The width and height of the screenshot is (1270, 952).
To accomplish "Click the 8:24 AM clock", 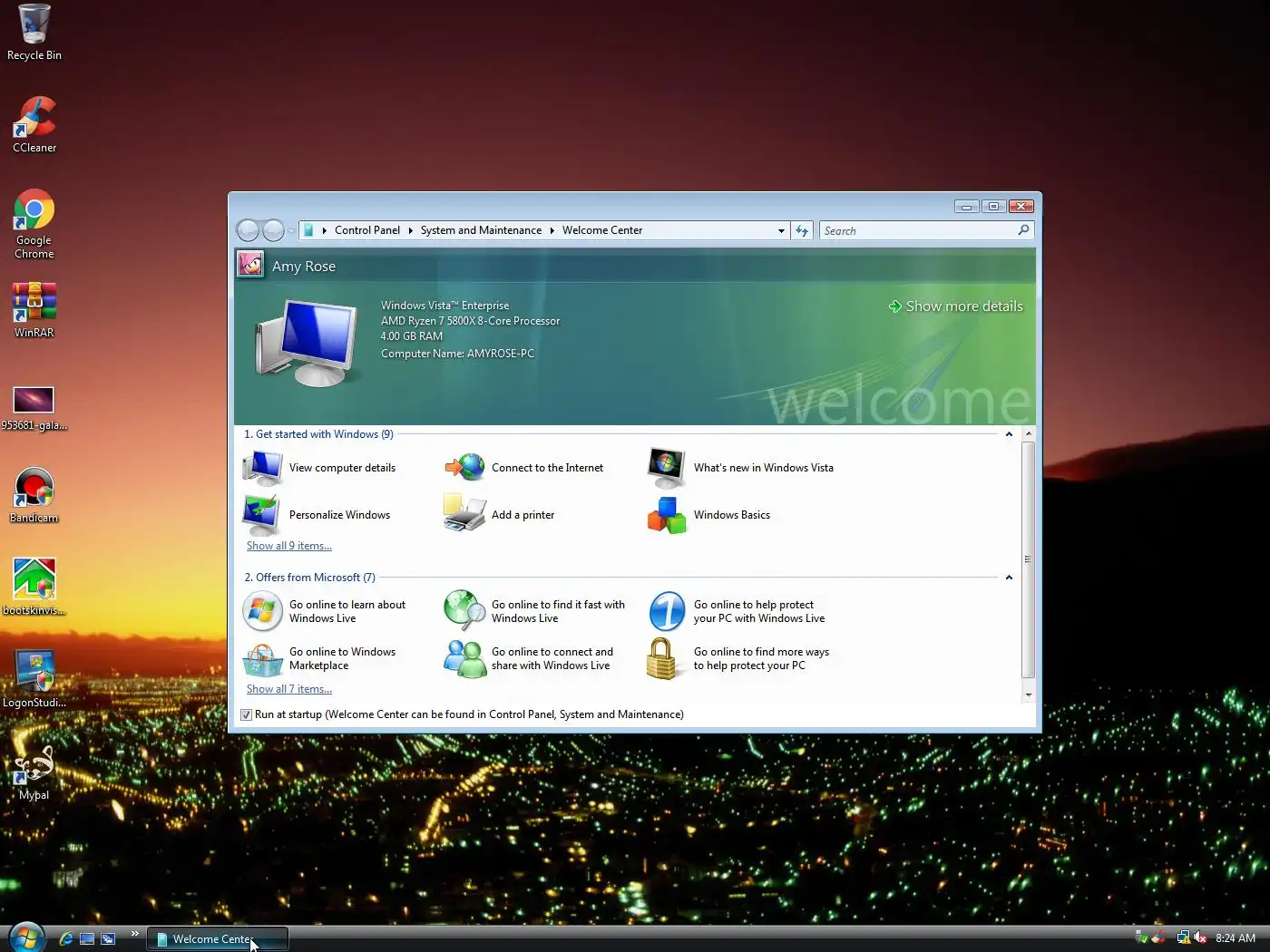I will (1236, 938).
